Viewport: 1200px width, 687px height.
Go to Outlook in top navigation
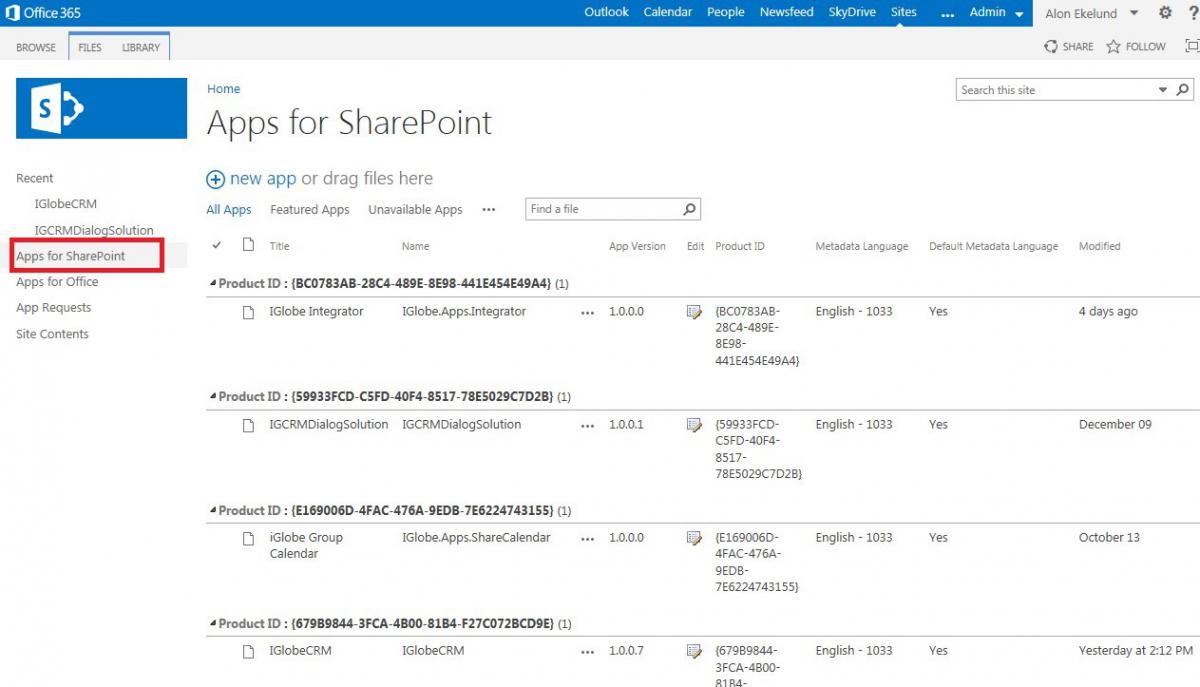click(x=606, y=12)
